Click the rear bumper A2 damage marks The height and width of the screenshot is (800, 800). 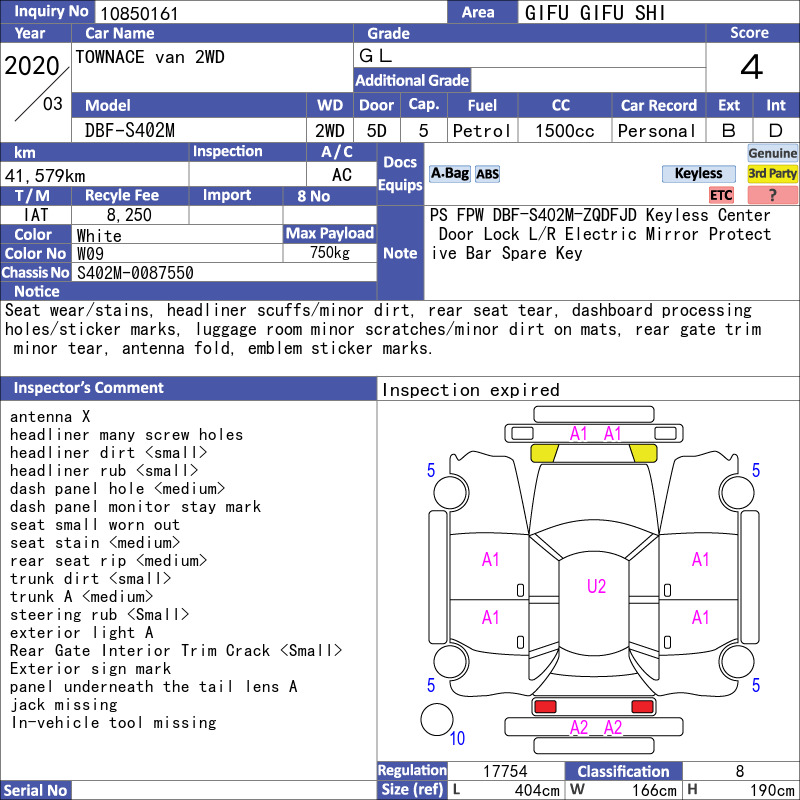595,727
